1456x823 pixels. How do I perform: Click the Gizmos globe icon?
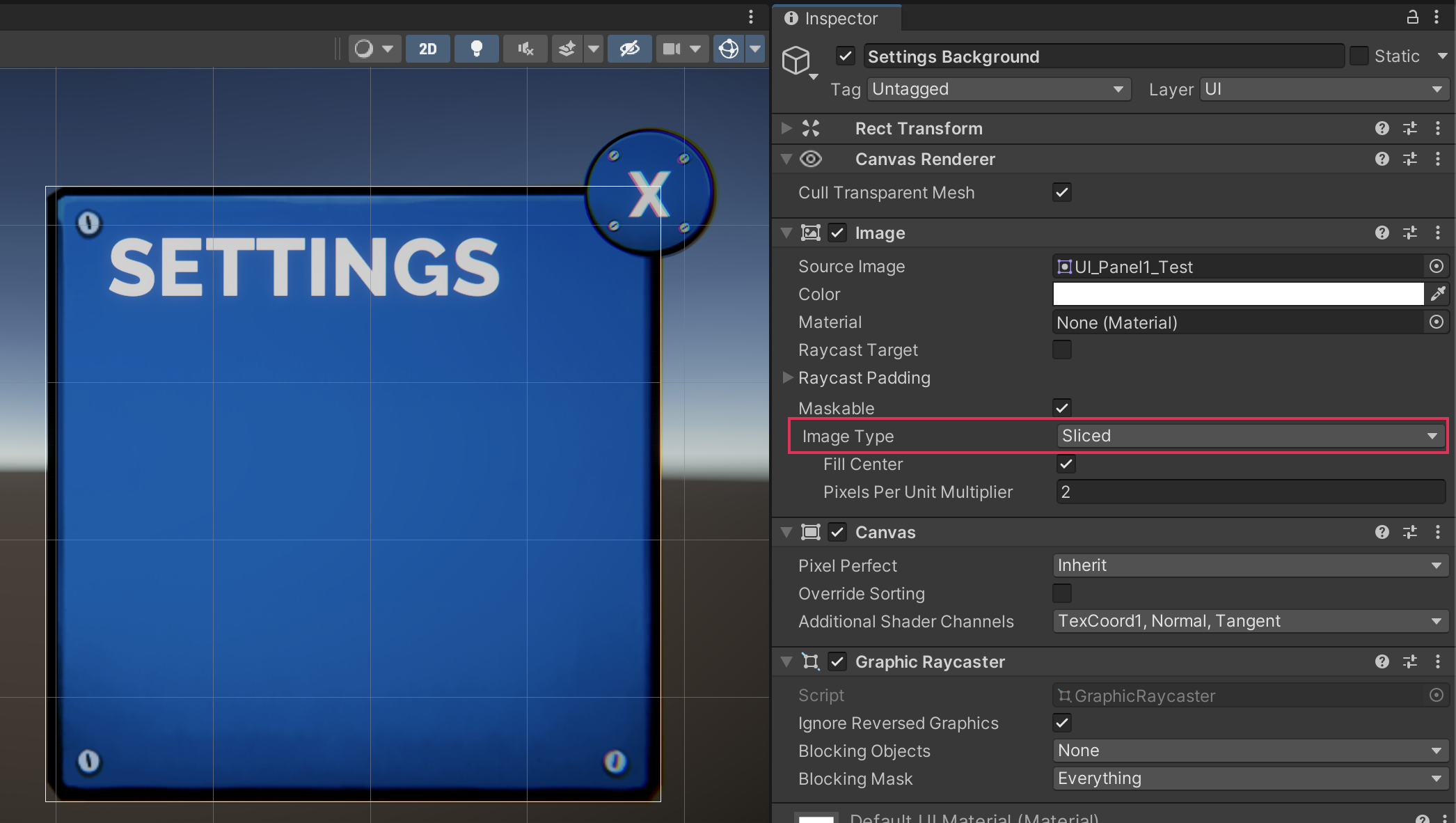pos(729,49)
